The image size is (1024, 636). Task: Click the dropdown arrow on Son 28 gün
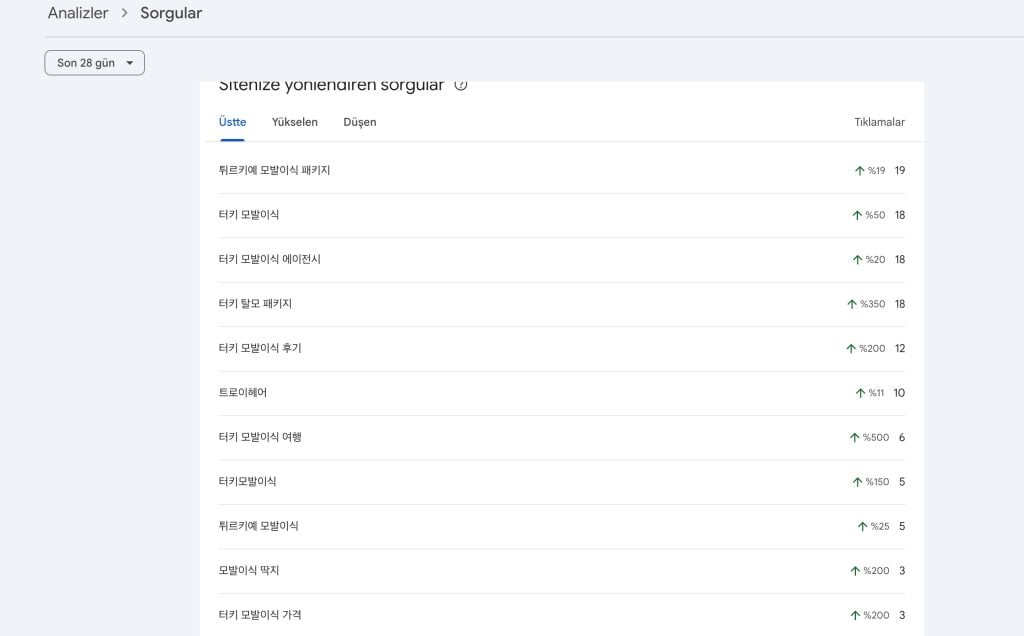tap(130, 63)
